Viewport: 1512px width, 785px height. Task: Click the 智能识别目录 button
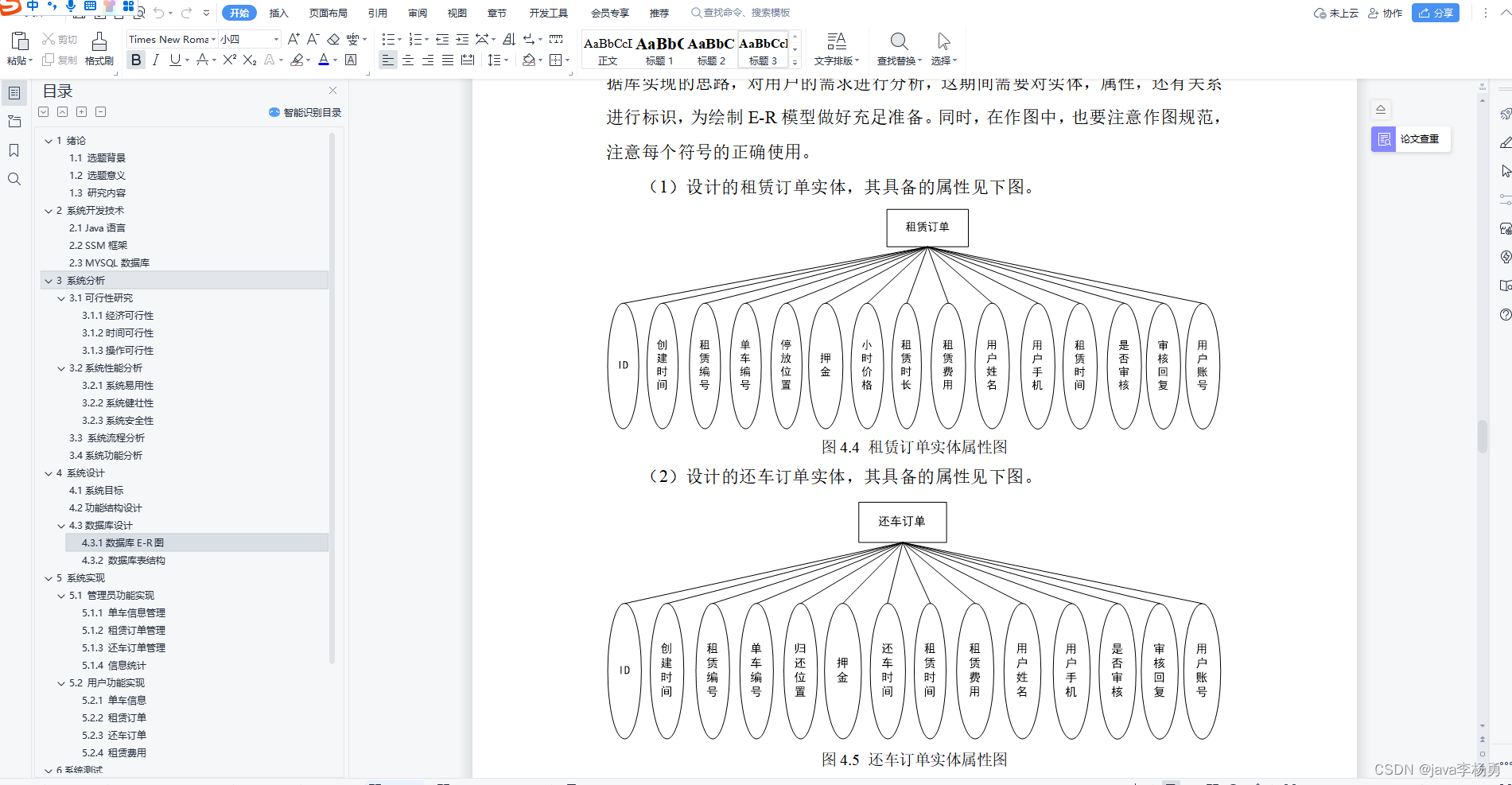(x=305, y=112)
